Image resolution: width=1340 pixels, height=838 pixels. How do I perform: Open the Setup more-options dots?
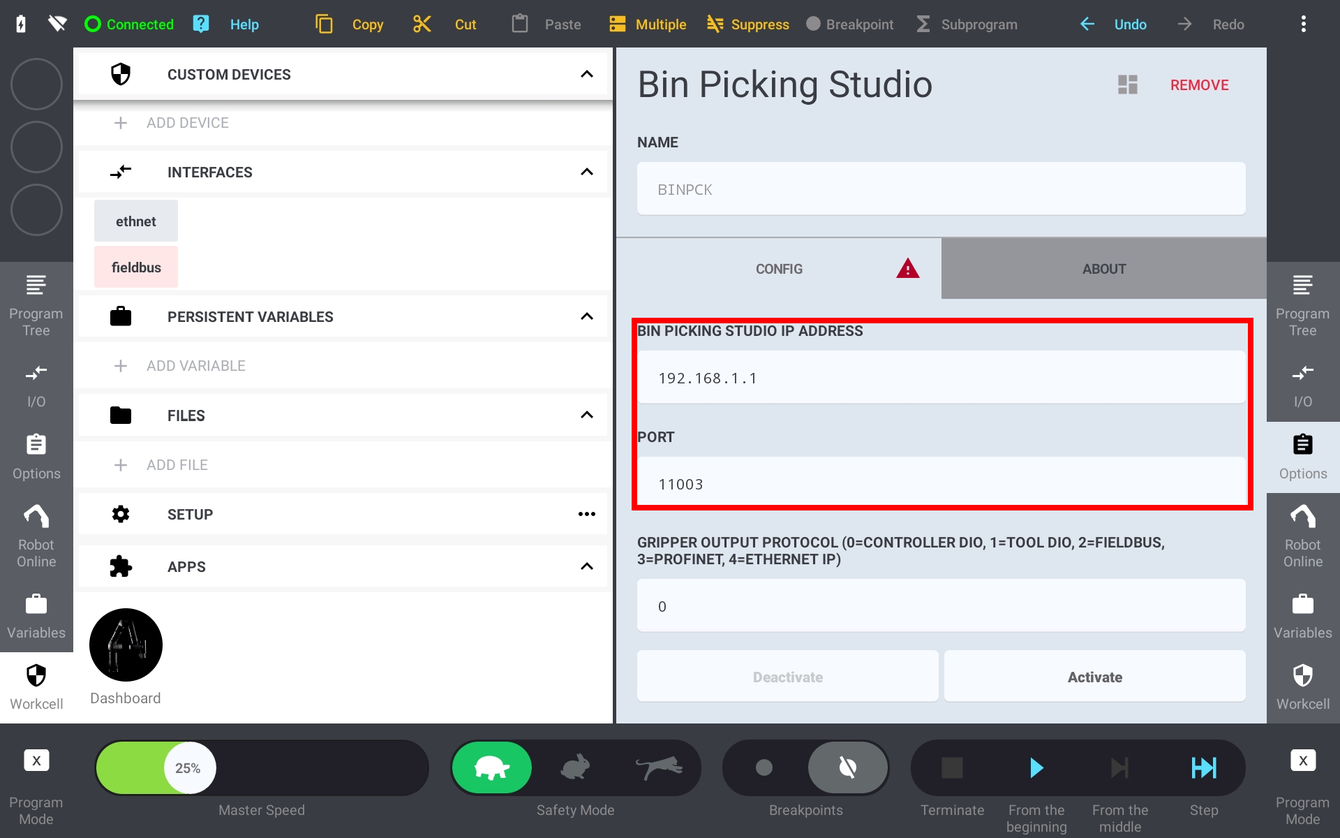coord(587,514)
